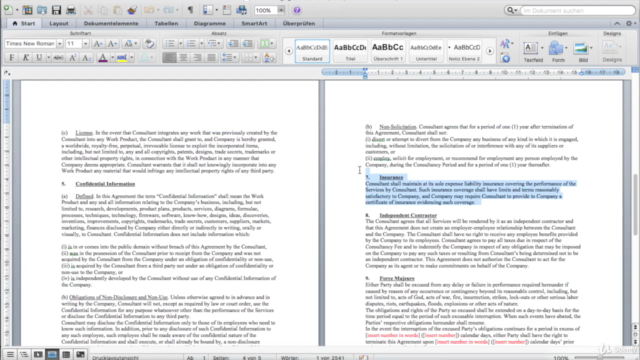Viewport: 640px width, 360px height.
Task: Open the Dokumentelemente tab
Action: click(x=111, y=24)
